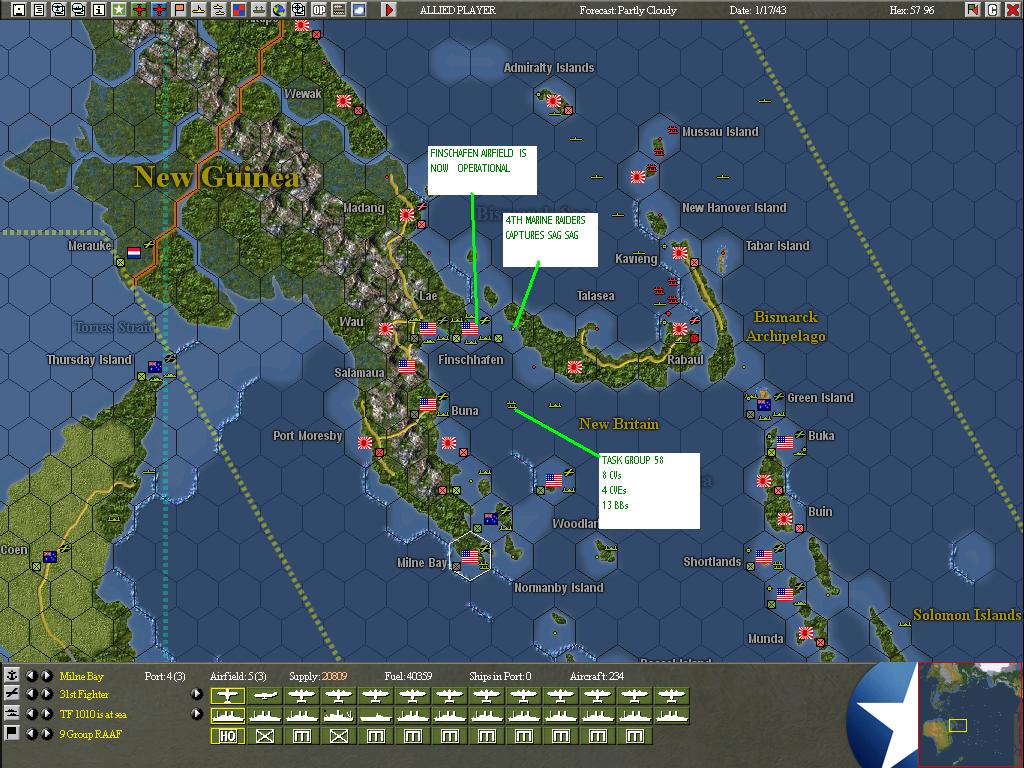The image size is (1024, 768).
Task: Click the red plane on green background icon
Action: point(139,9)
